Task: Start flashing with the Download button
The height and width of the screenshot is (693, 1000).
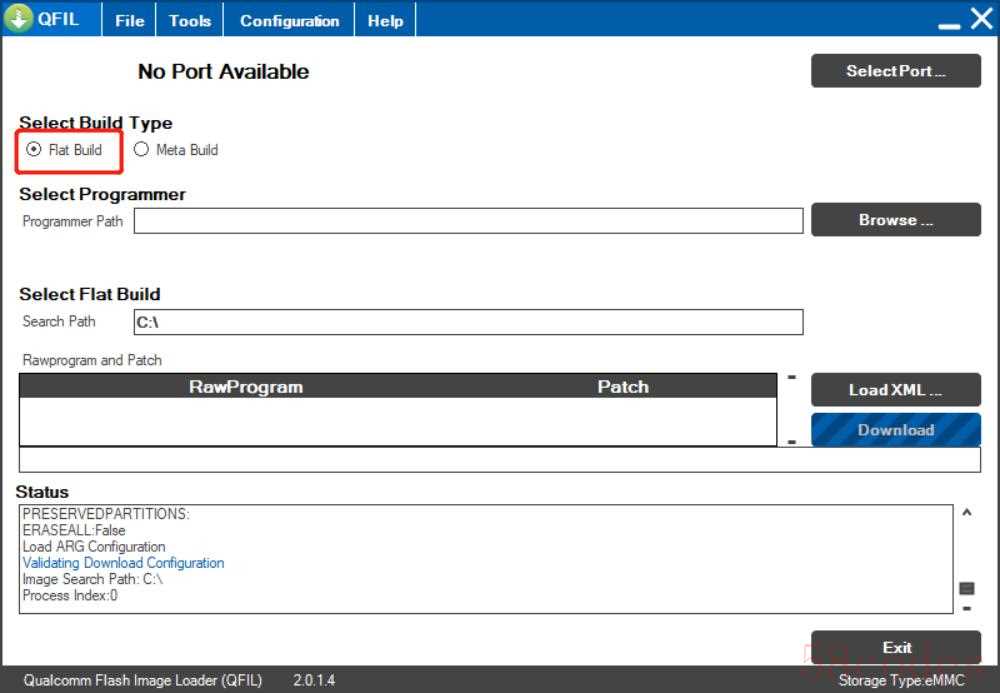Action: [895, 430]
